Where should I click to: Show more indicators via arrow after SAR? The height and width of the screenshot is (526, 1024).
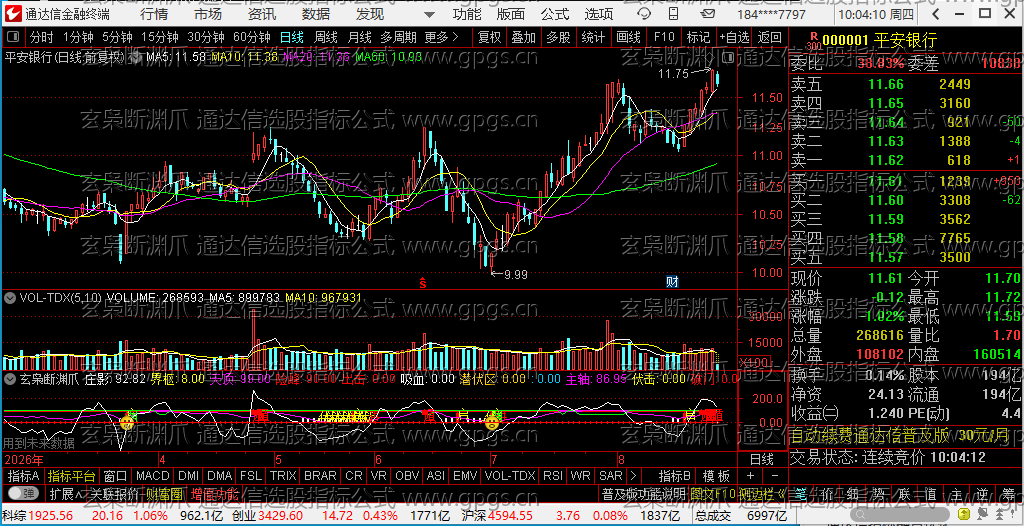(x=632, y=476)
